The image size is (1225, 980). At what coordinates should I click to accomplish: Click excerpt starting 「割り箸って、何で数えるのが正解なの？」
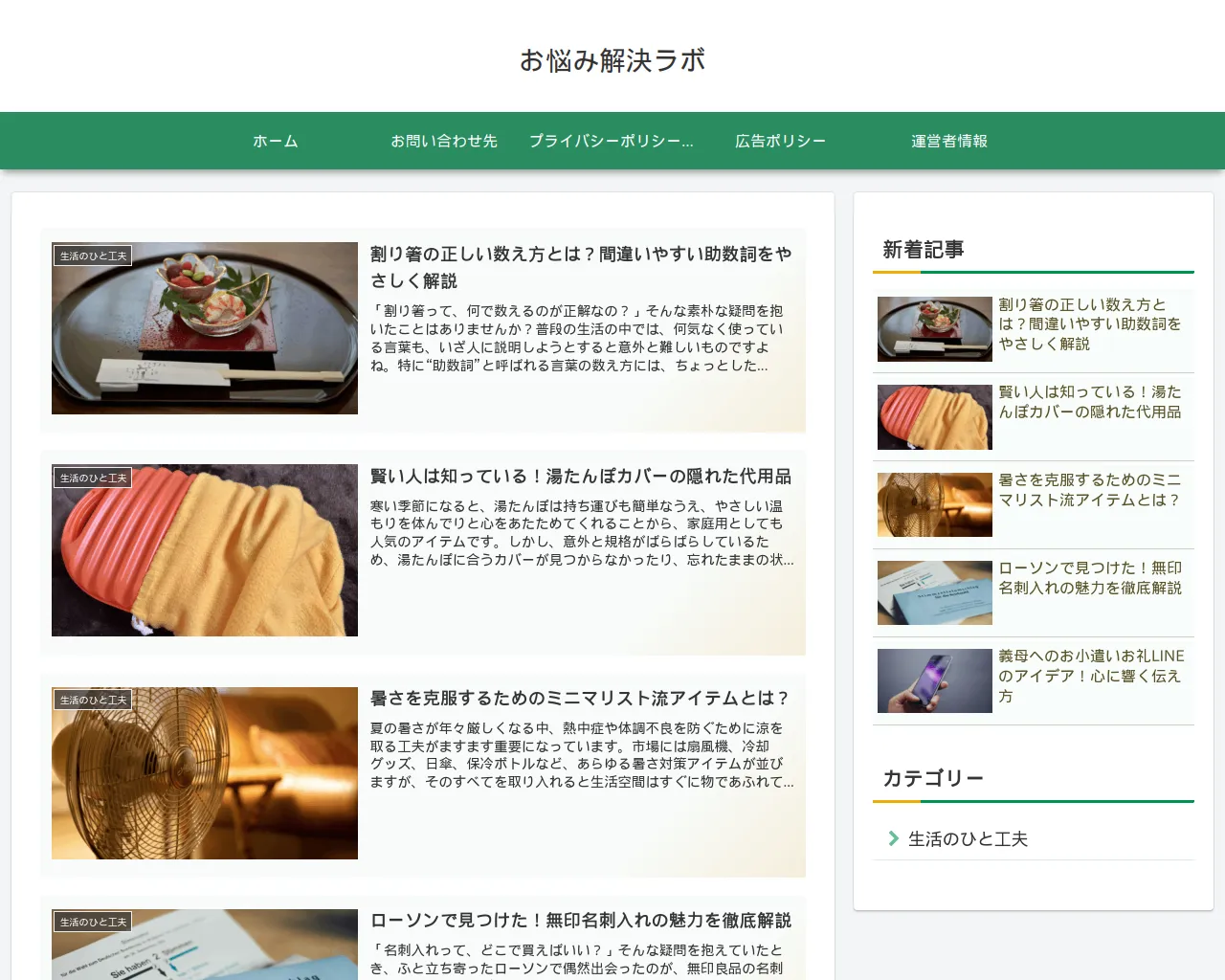coord(577,338)
